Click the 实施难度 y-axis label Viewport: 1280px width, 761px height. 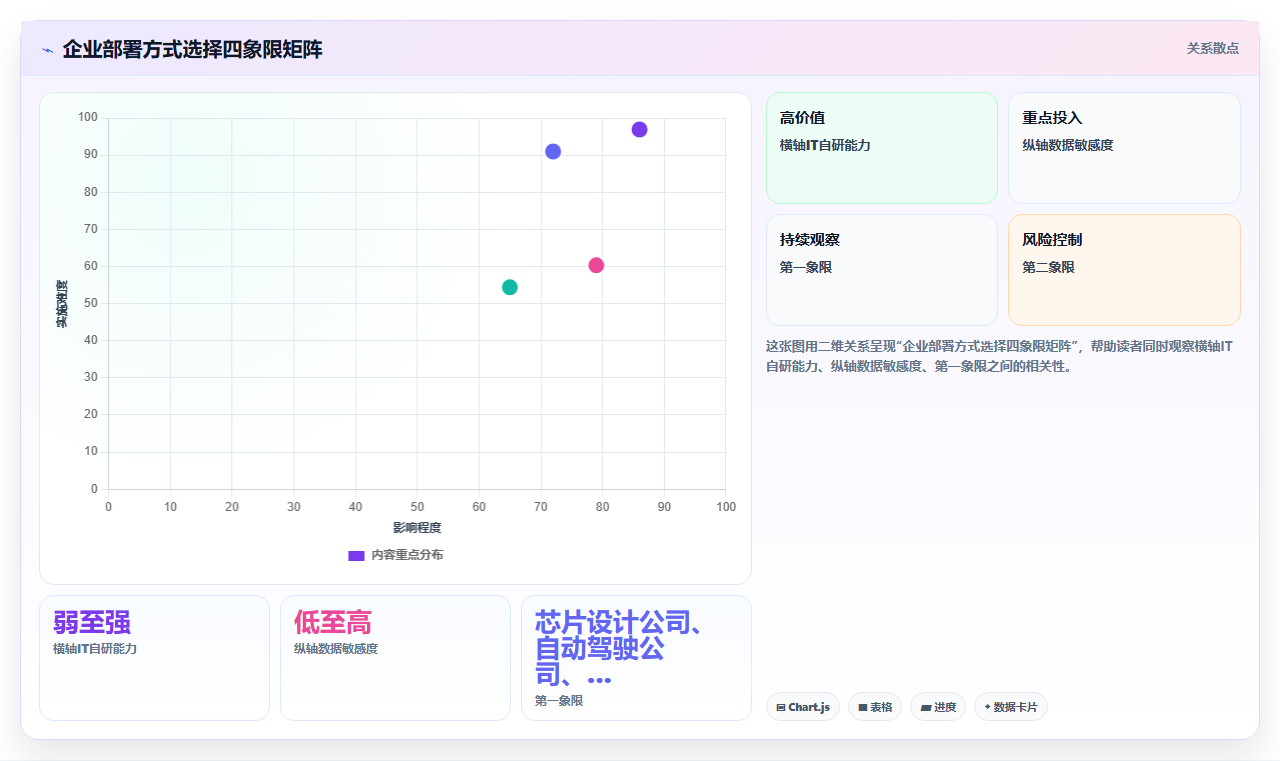point(62,304)
